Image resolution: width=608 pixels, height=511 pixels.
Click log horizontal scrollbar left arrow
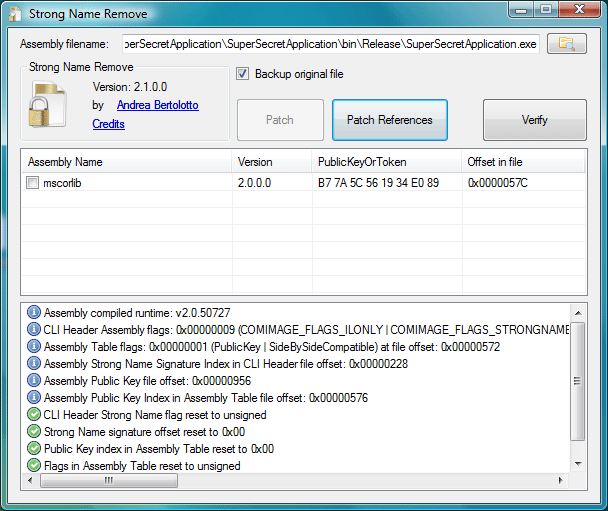31,480
